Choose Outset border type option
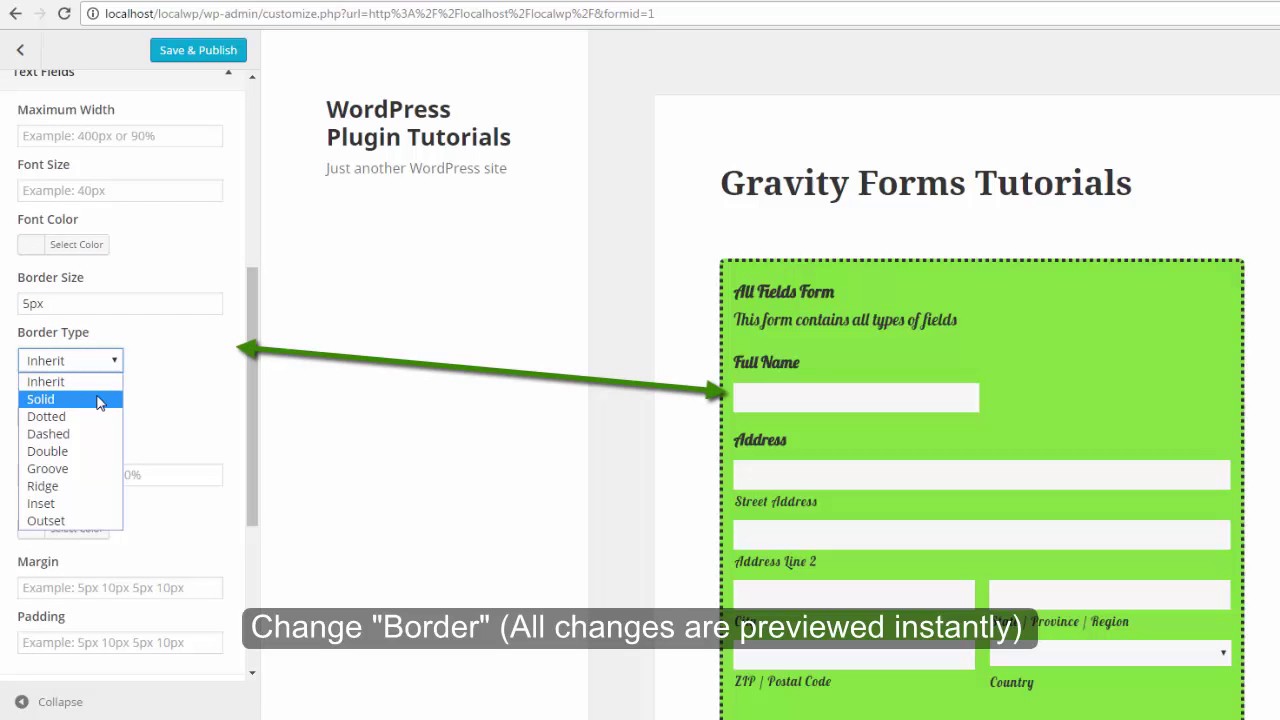1280x720 pixels. click(x=70, y=520)
